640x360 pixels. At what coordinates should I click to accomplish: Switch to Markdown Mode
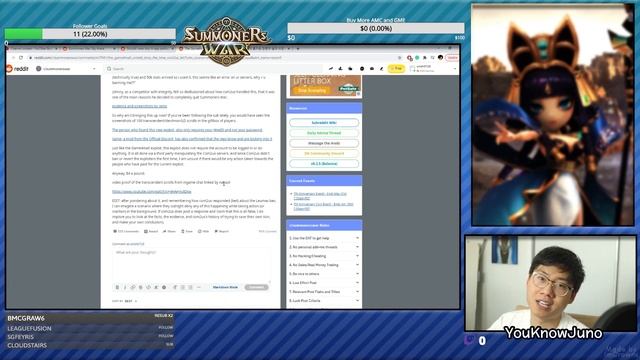(225, 287)
